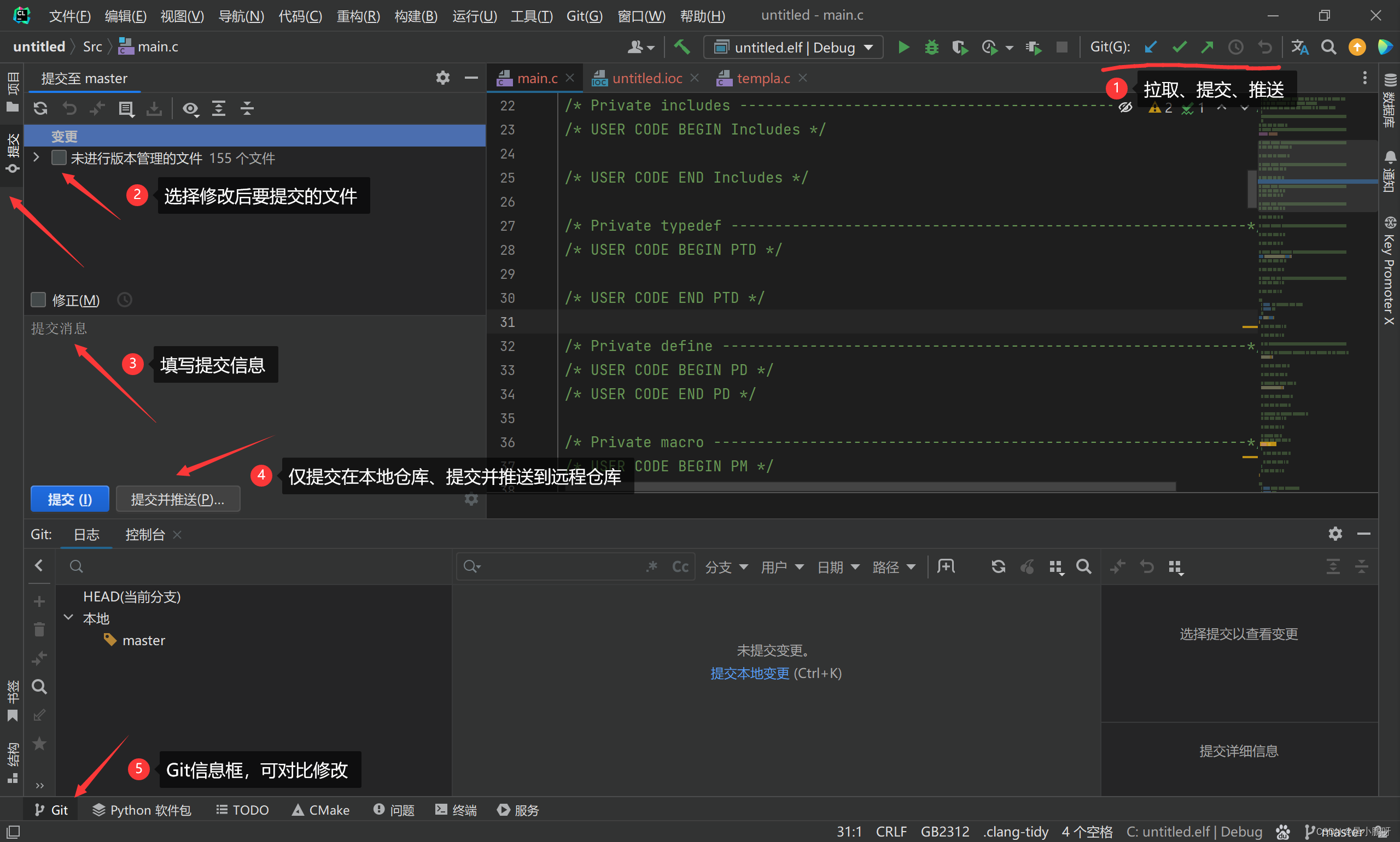Click into the 提交消息 commit message field
The height and width of the screenshot is (842, 1400).
click(x=254, y=397)
